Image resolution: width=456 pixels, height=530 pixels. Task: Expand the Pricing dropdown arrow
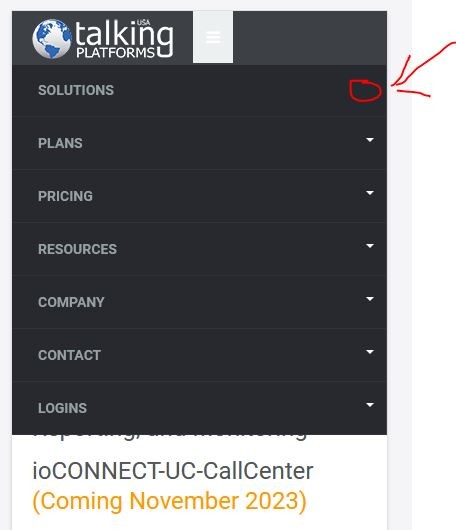(x=370, y=193)
